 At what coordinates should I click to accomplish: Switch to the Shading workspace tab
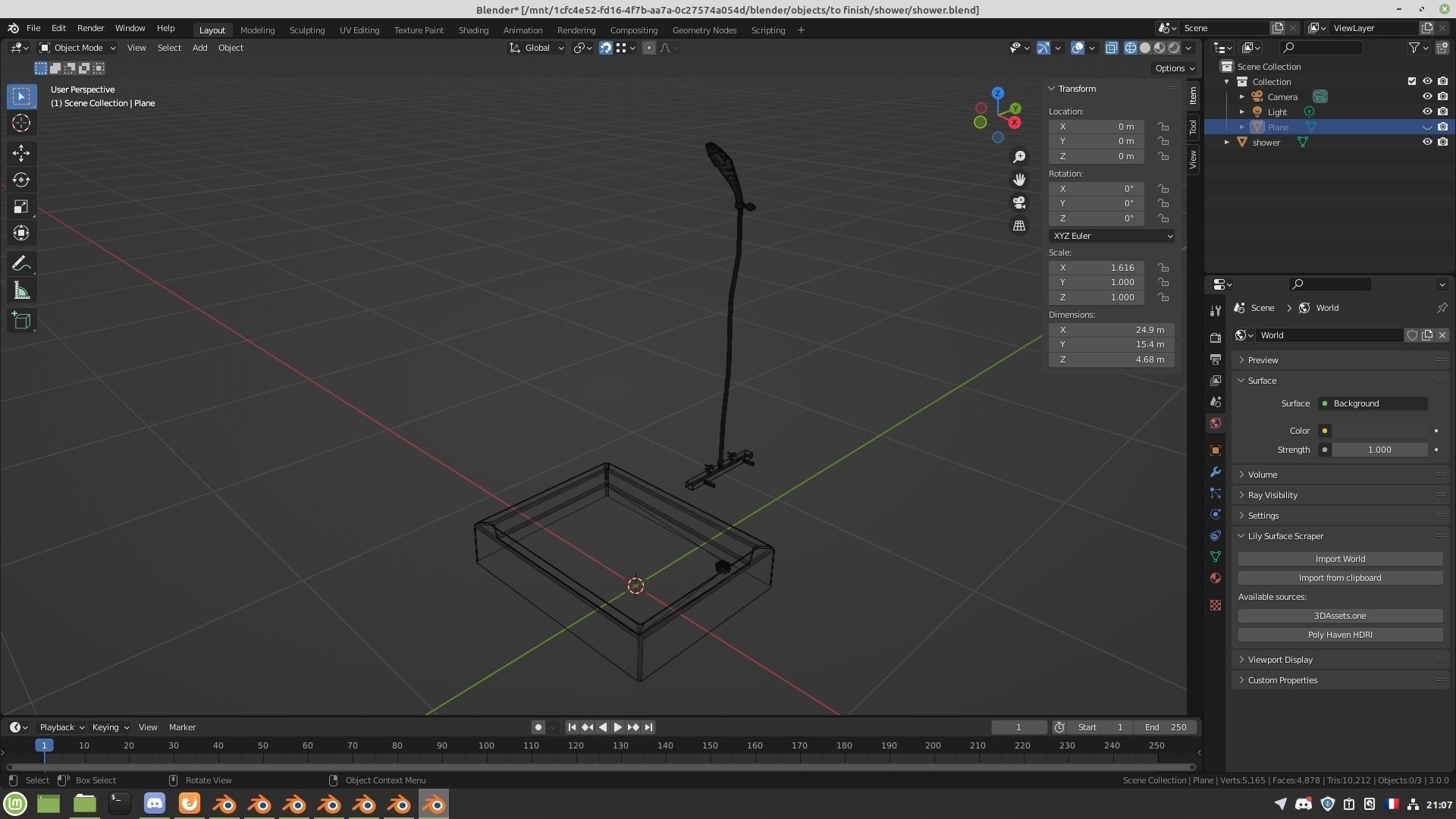pos(473,30)
